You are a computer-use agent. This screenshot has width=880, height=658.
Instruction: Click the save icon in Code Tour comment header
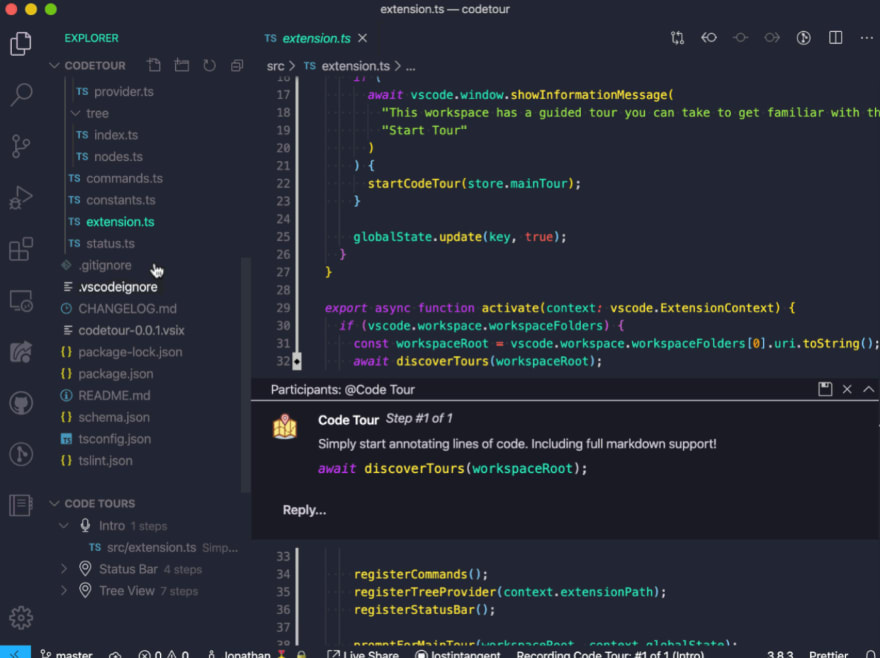coord(825,389)
